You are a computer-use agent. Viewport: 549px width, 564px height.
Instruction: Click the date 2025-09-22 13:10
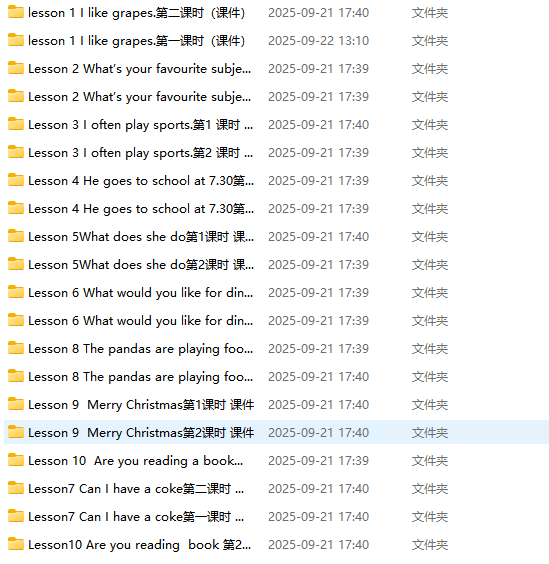tap(318, 41)
